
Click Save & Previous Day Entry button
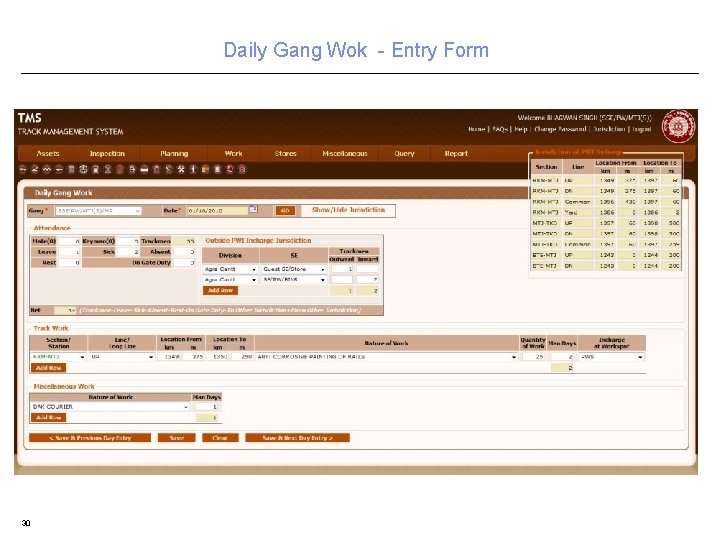click(90, 438)
